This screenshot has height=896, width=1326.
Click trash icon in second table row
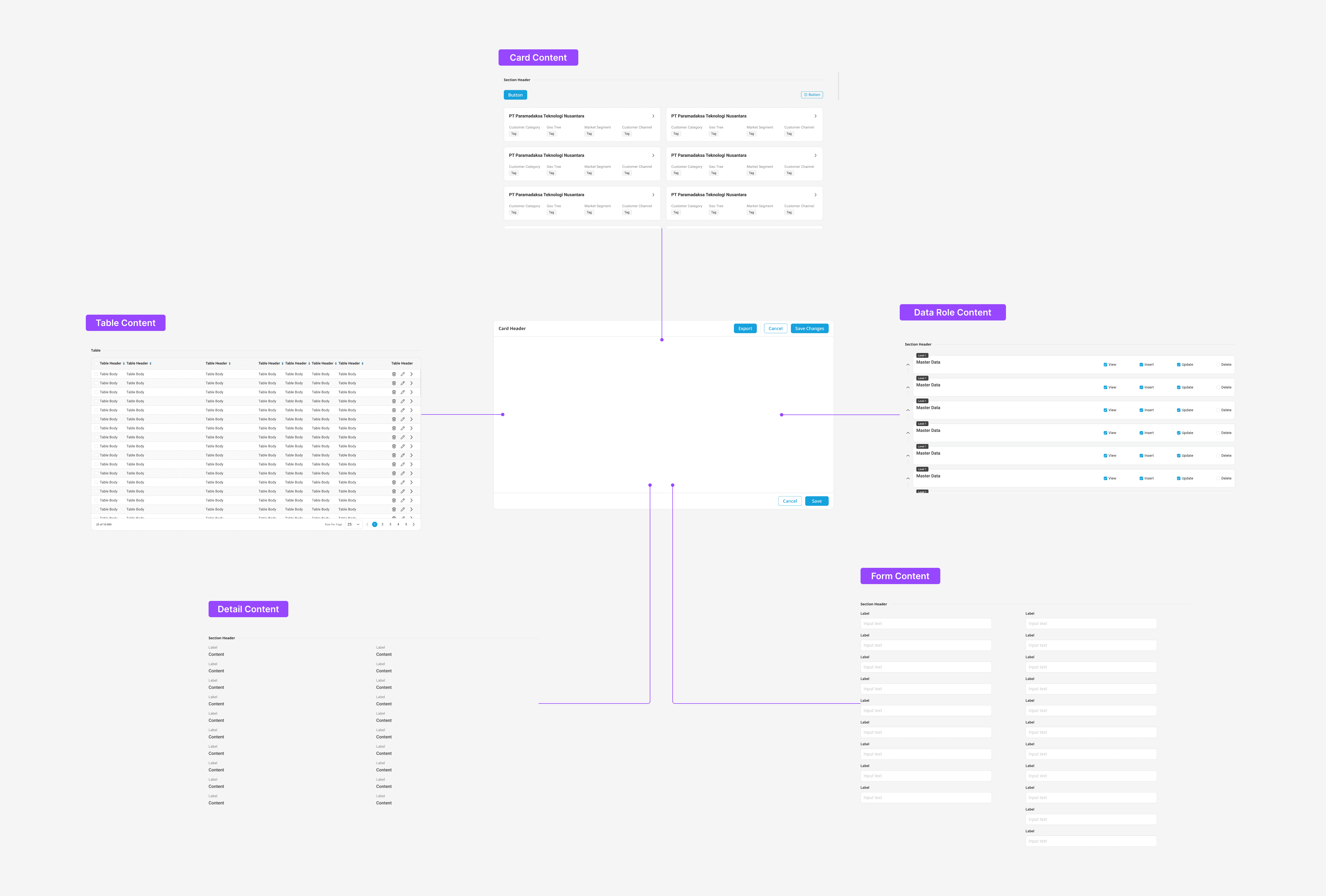tap(394, 383)
